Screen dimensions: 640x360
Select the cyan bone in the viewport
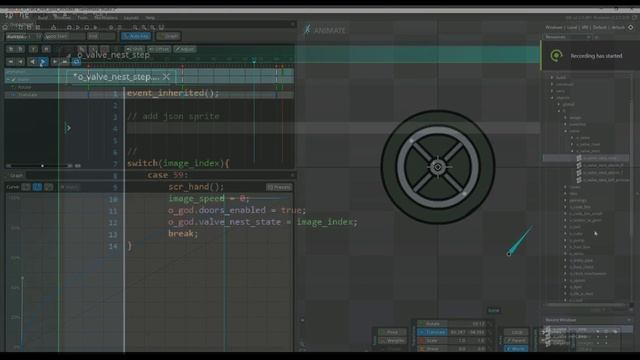[x=520, y=240]
